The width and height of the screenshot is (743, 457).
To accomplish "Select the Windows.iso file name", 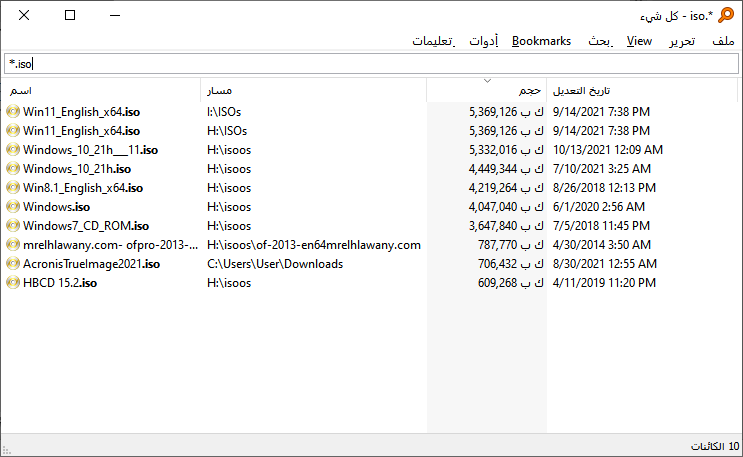I will click(56, 207).
